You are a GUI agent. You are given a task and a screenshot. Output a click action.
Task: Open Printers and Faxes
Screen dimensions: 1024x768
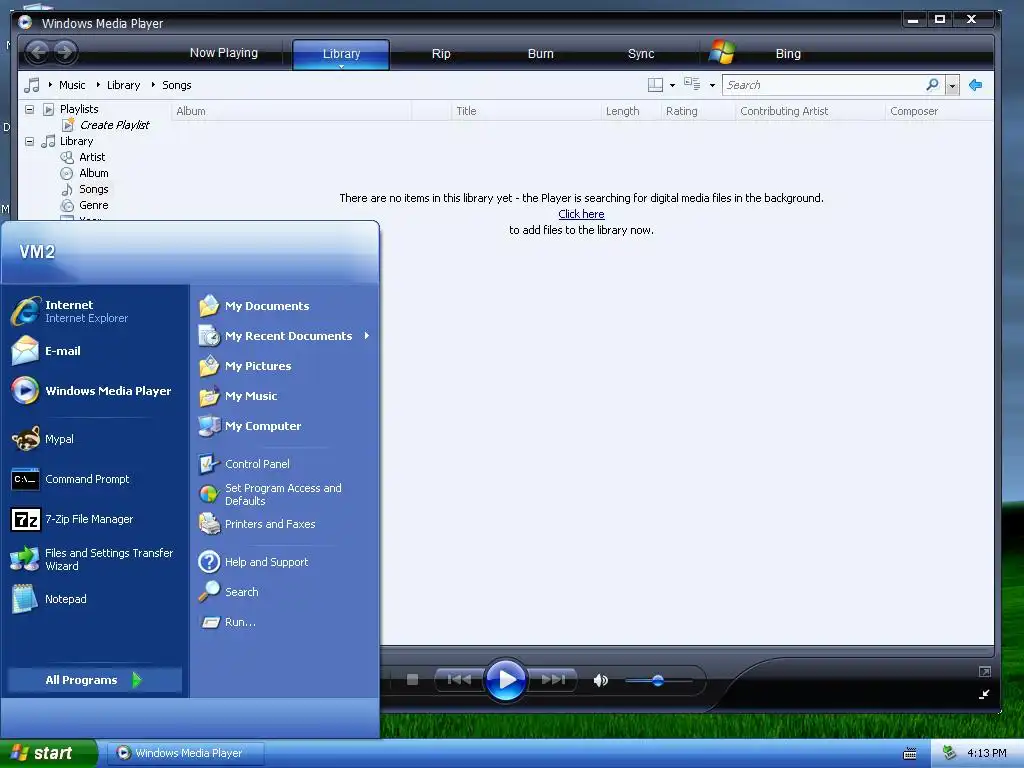click(284, 524)
